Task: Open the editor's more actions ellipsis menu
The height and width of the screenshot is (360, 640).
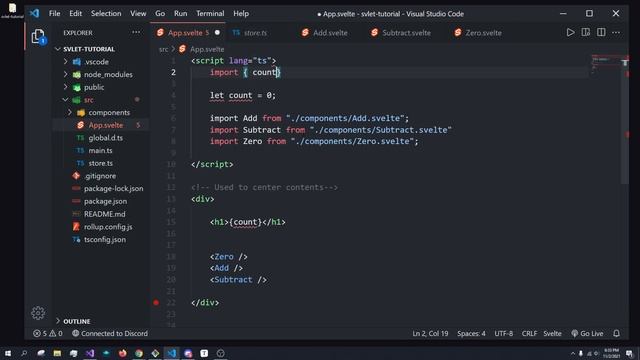Action: [x=616, y=32]
